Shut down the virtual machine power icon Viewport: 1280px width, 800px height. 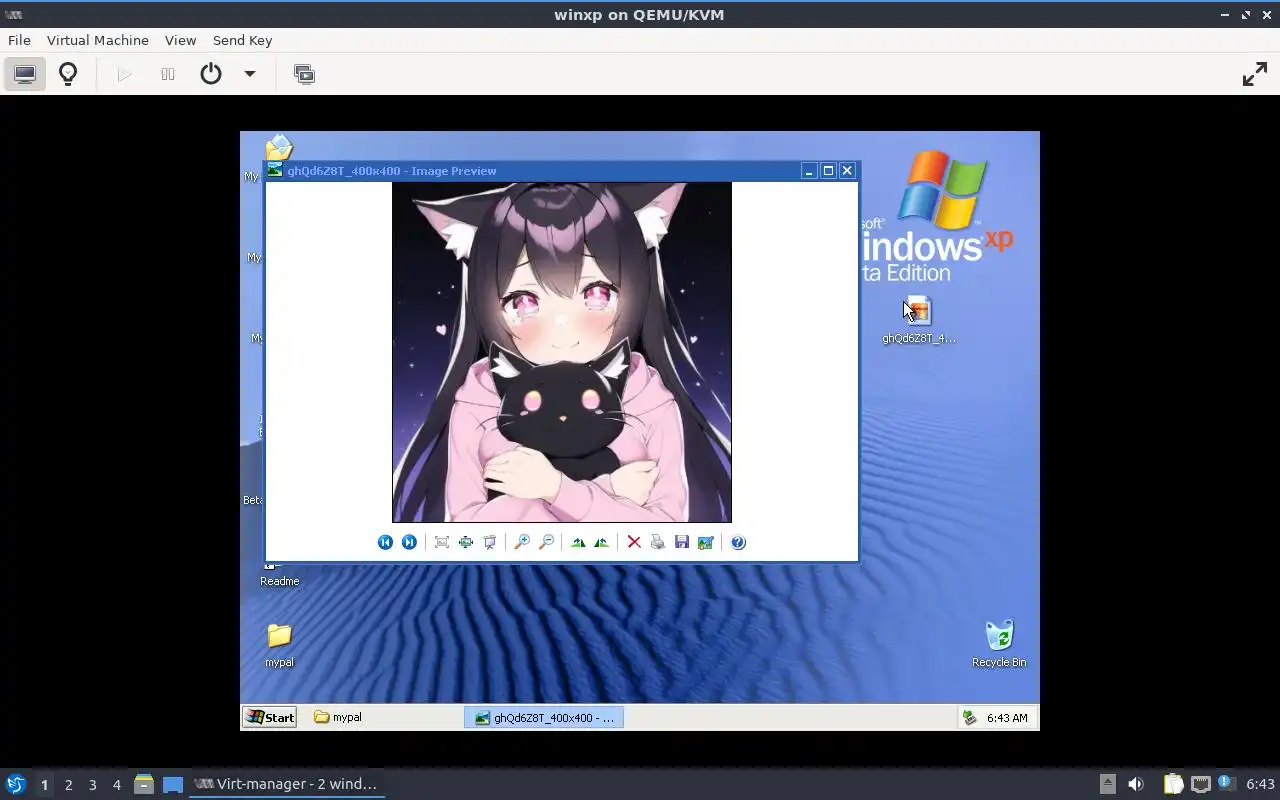coord(211,74)
